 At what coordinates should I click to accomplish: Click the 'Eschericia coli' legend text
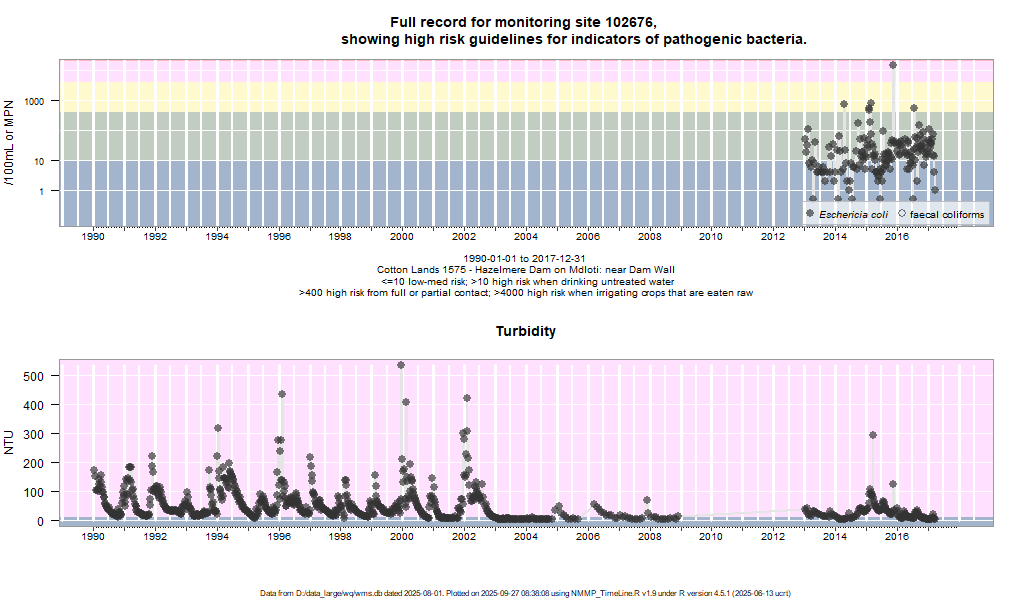pyautogui.click(x=853, y=214)
